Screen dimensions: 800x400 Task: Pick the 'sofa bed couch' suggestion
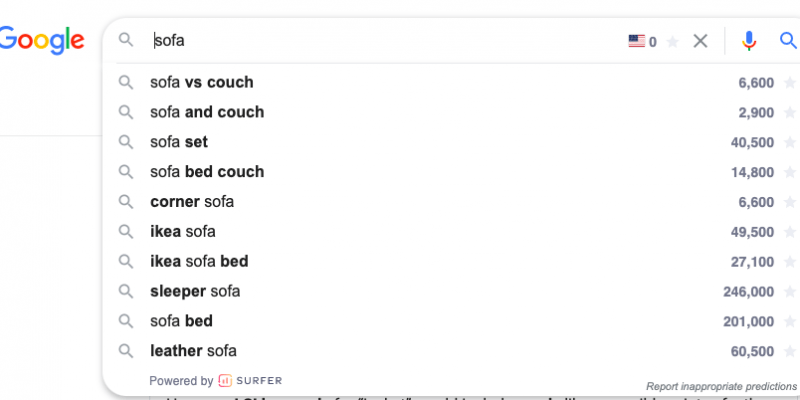coord(207,172)
